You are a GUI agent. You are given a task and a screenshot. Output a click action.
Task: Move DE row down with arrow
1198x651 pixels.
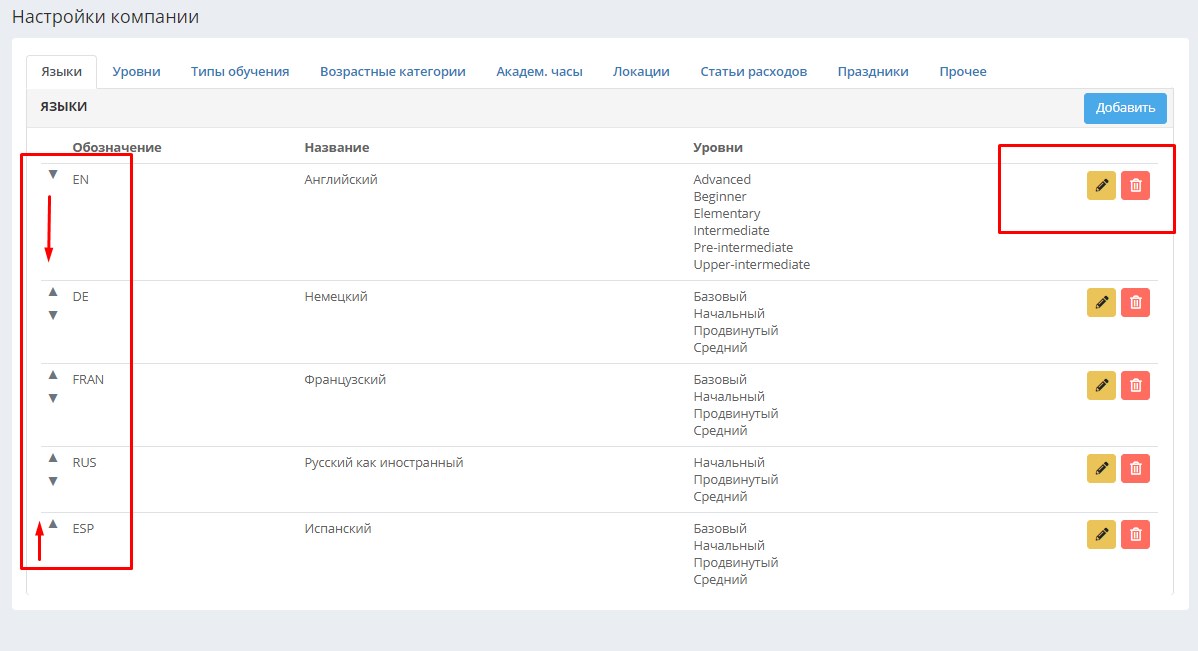[x=53, y=315]
